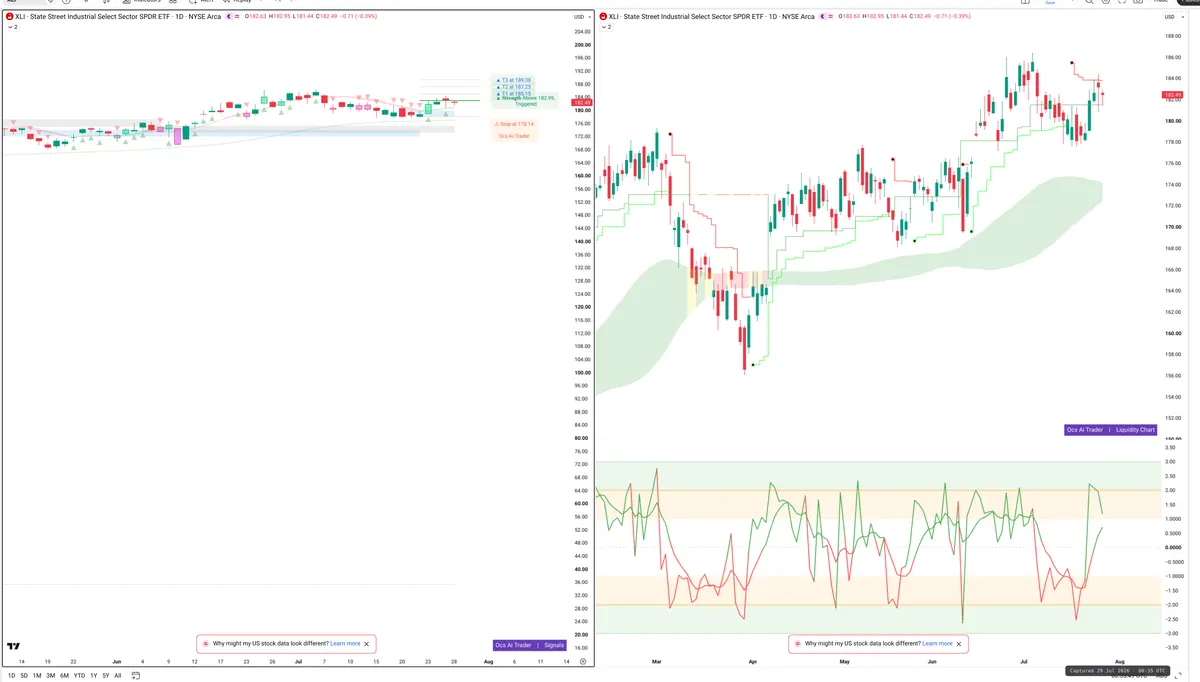
Task: Click the XLI symbol logo in right chart
Action: coord(604,17)
